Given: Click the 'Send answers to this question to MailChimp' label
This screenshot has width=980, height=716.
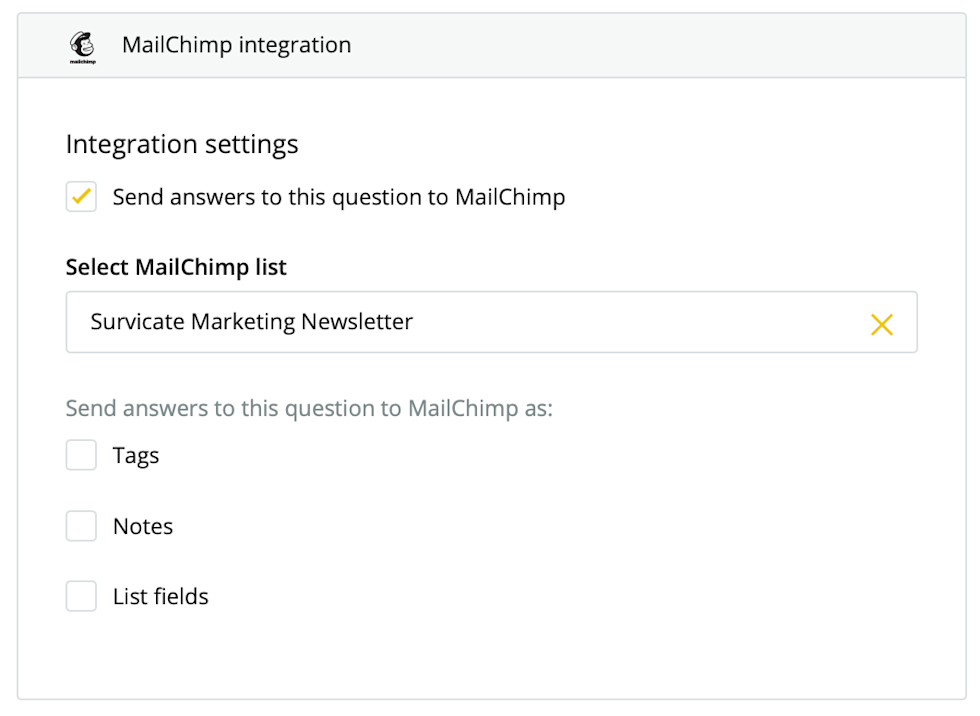Looking at the screenshot, I should pyautogui.click(x=339, y=197).
